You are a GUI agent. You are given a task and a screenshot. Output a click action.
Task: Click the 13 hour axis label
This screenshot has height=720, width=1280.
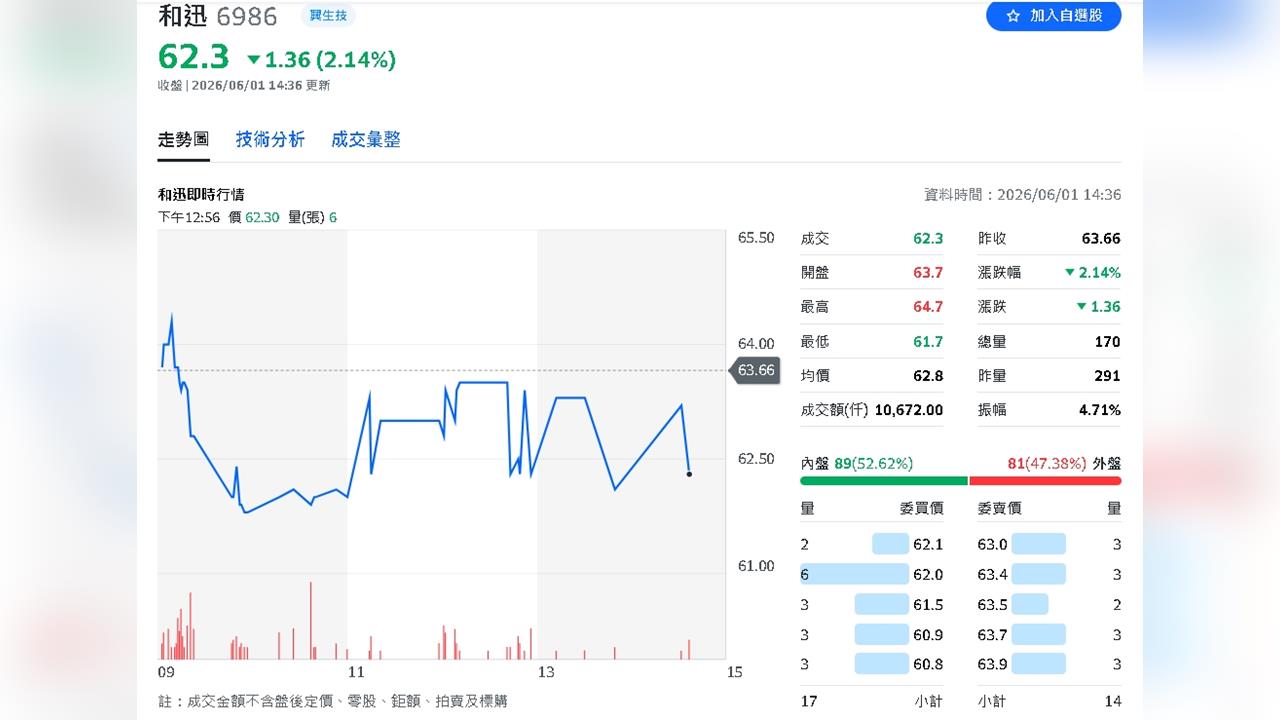click(x=546, y=672)
